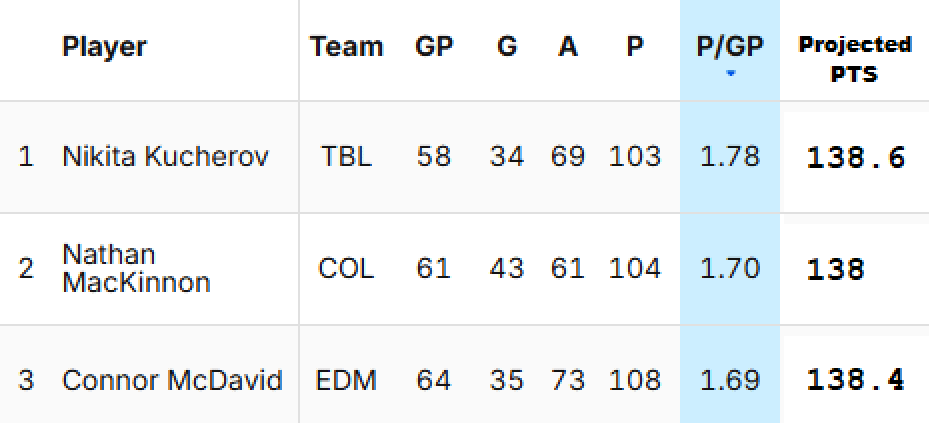Select Kucherov's projected 138.6 value
Screen dimensions: 929x423
click(856, 158)
